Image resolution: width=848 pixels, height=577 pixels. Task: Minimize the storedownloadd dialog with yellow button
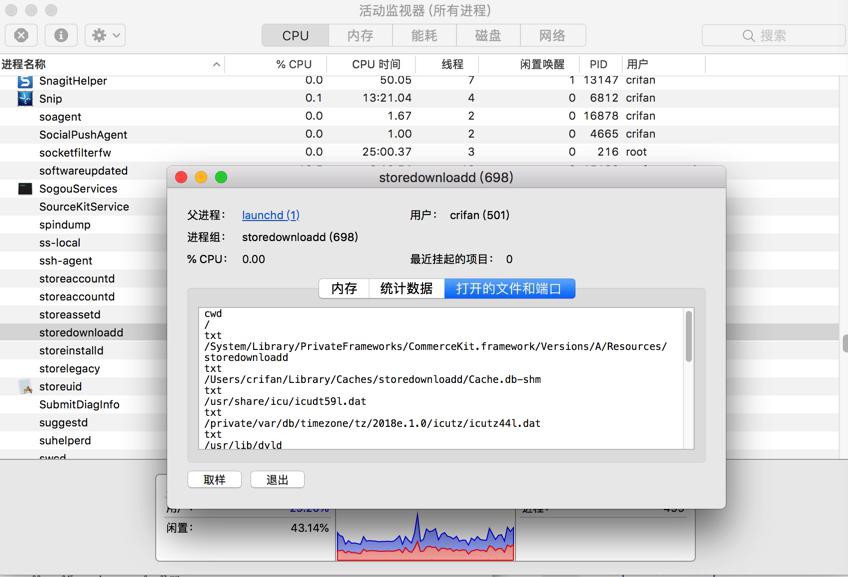click(201, 177)
